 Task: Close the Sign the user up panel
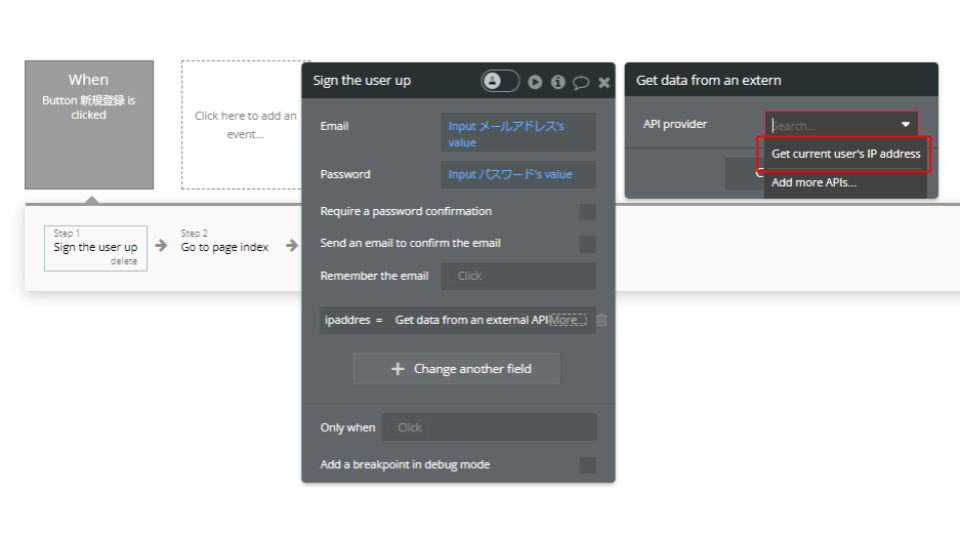click(x=604, y=82)
